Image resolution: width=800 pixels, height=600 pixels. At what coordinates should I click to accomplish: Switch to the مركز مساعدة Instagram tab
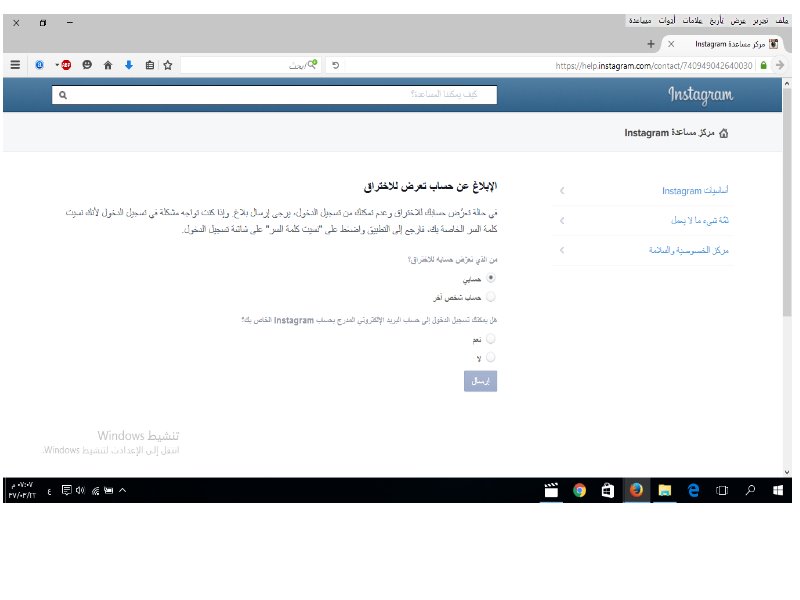coord(724,44)
